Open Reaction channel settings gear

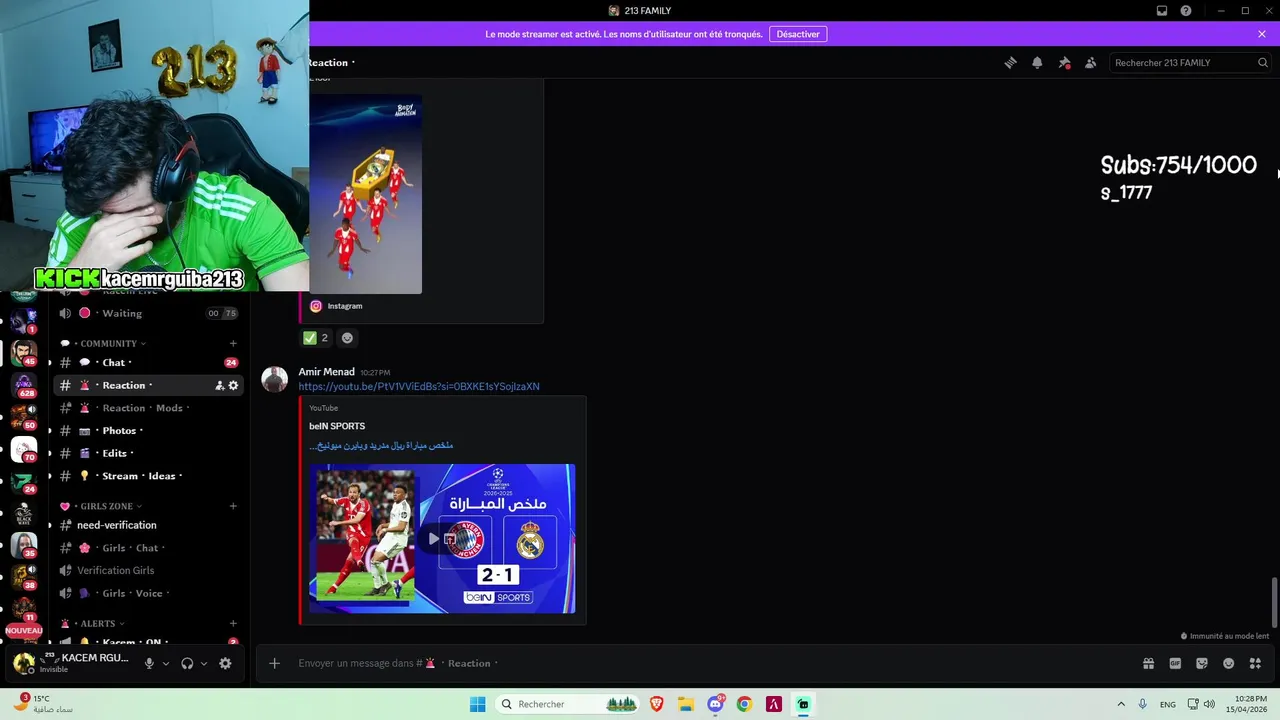coord(233,385)
